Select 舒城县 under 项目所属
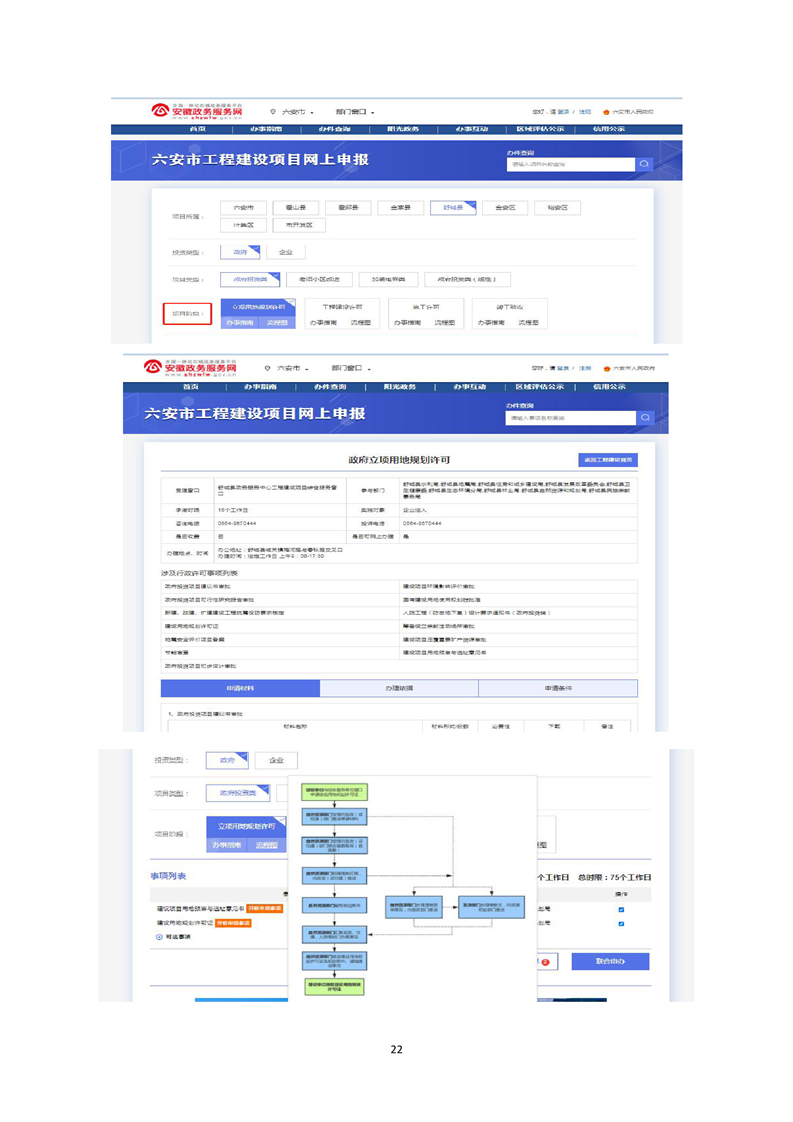This screenshot has height=1122, width=793. coord(453,208)
